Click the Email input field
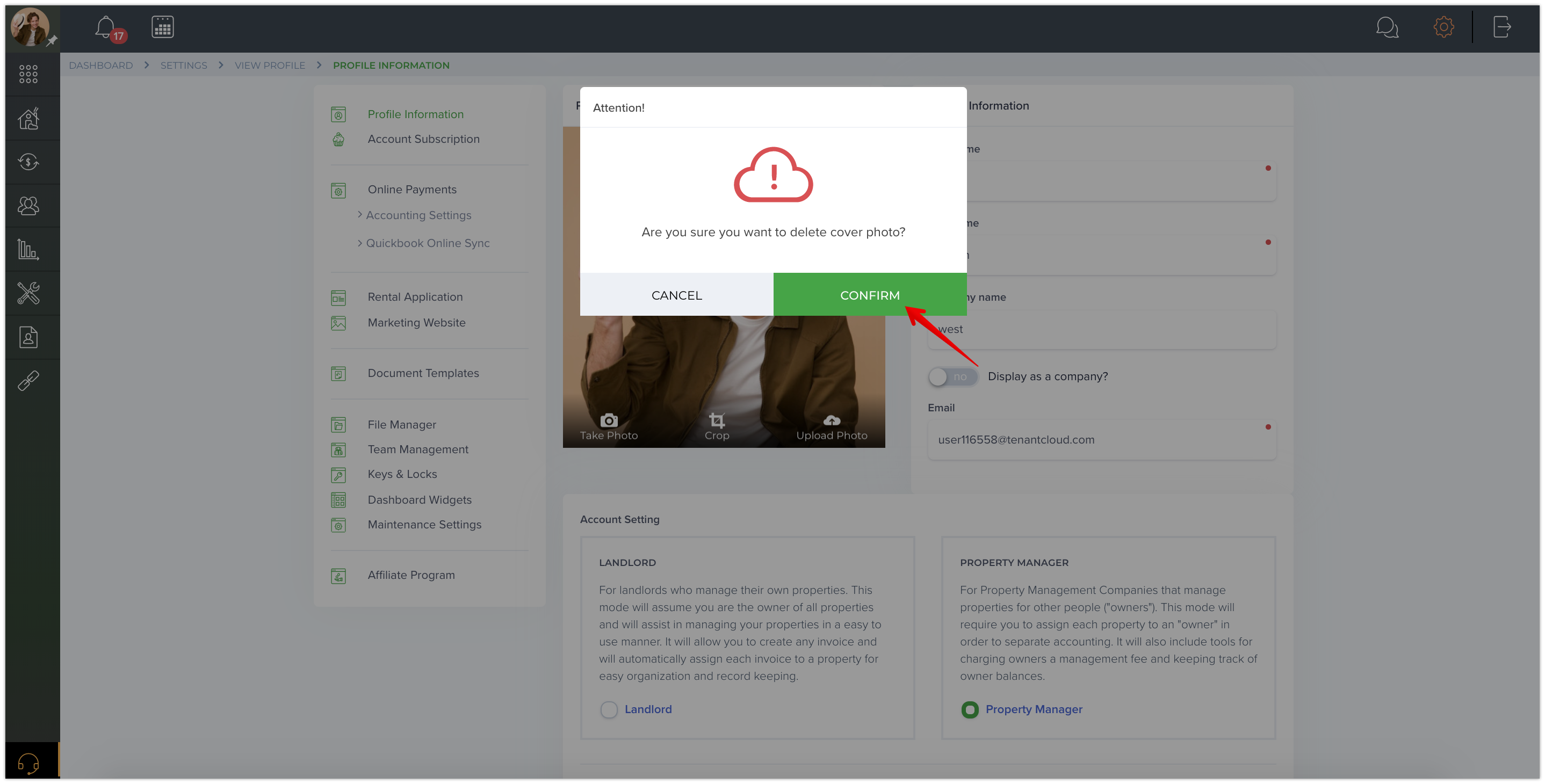This screenshot has height=784, width=1545. click(x=1101, y=440)
